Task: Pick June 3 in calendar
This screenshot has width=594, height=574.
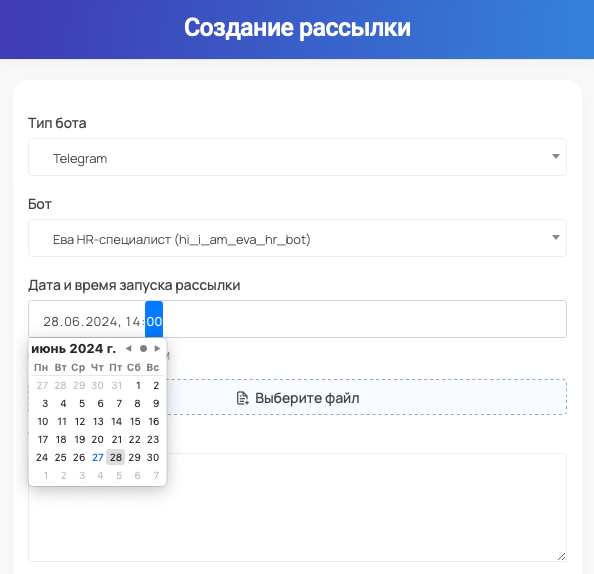Action: tap(45, 404)
